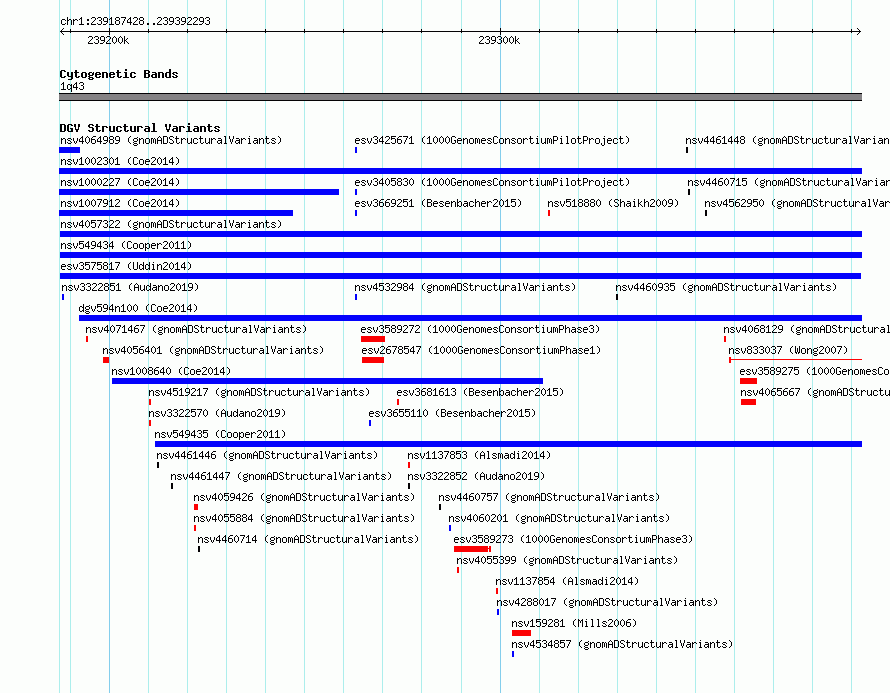Select the Cytogenetic Bands track title

pos(119,74)
